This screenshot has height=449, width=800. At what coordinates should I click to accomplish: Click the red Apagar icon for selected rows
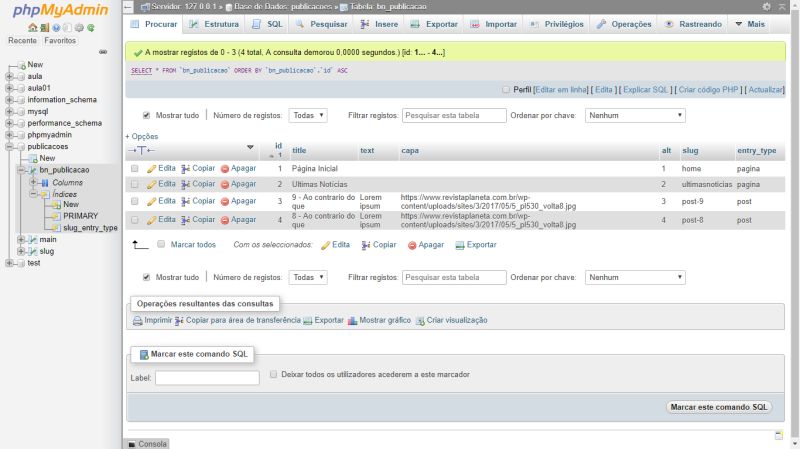(x=412, y=245)
